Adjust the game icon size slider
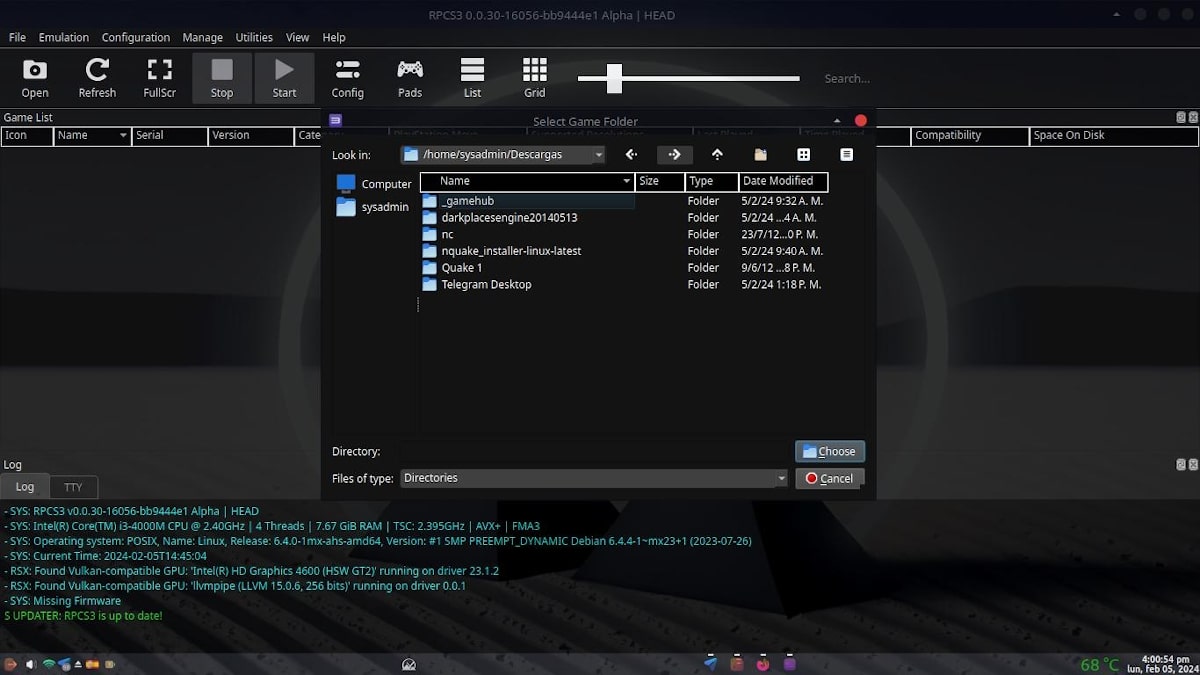 (x=613, y=76)
